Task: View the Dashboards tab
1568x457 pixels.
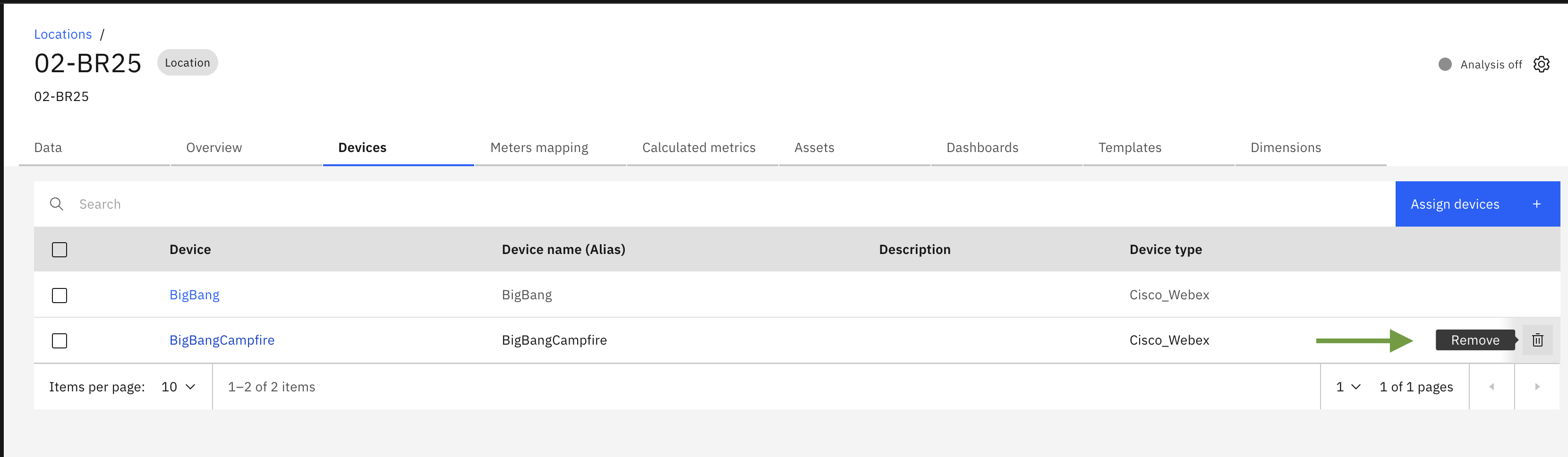Action: point(1007,148)
